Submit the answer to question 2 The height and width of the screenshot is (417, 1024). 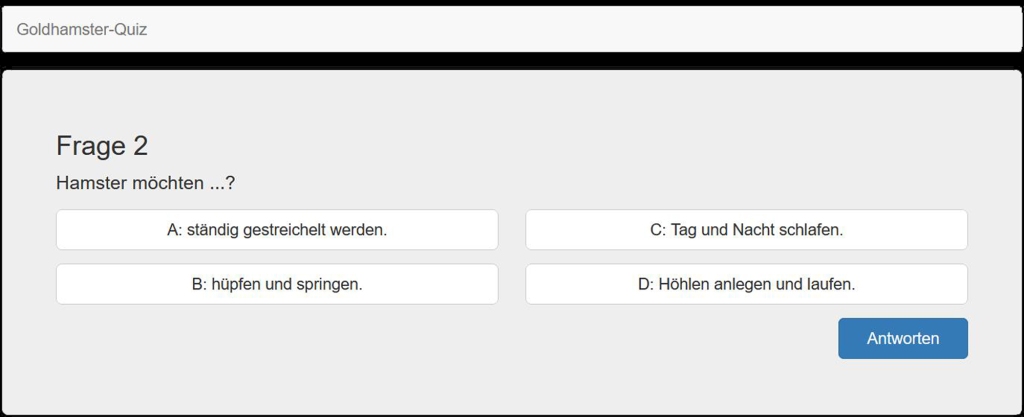pyautogui.click(x=902, y=338)
